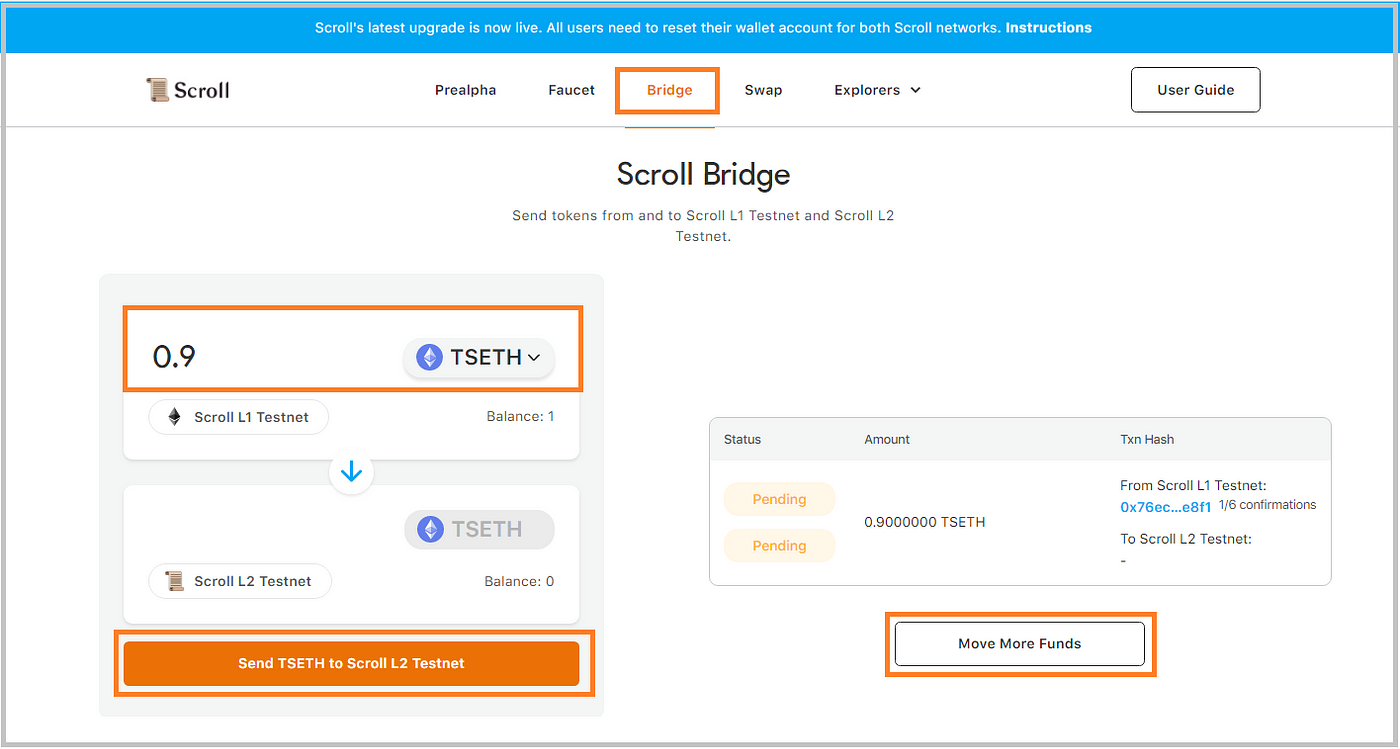Viewport: 1400px width, 749px height.
Task: Click the Balance: 0 text
Action: tap(519, 581)
